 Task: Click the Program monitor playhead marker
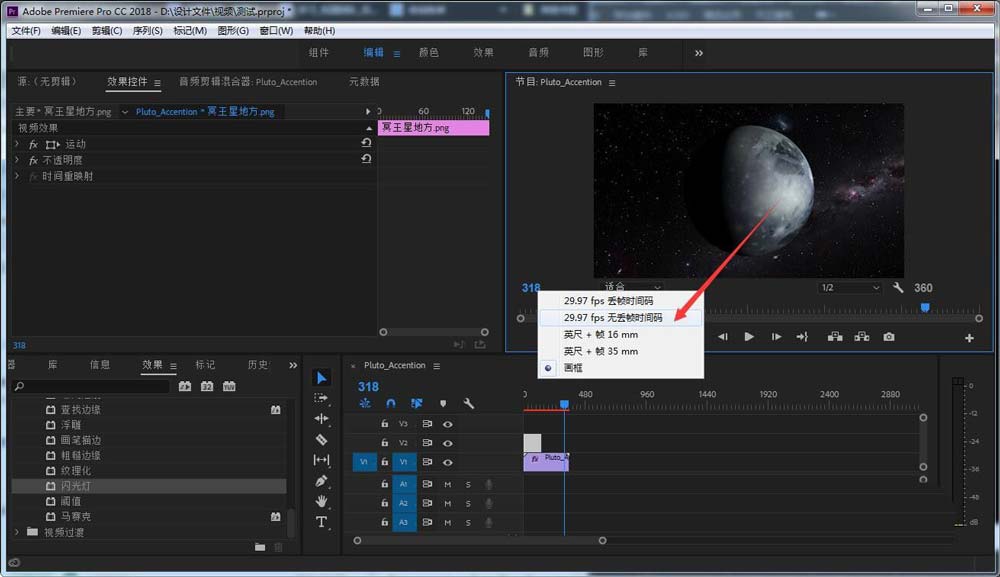point(924,308)
